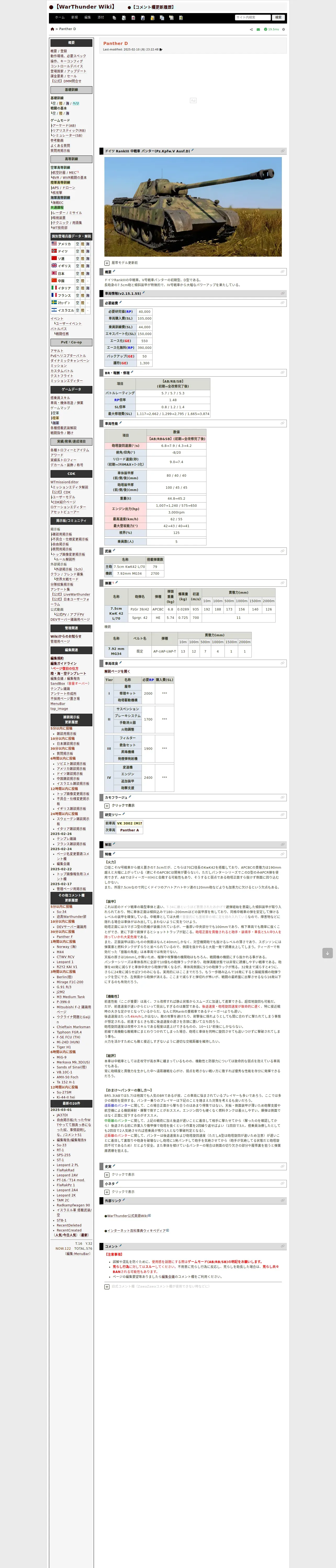Open SandBox sidebar link

57,684
